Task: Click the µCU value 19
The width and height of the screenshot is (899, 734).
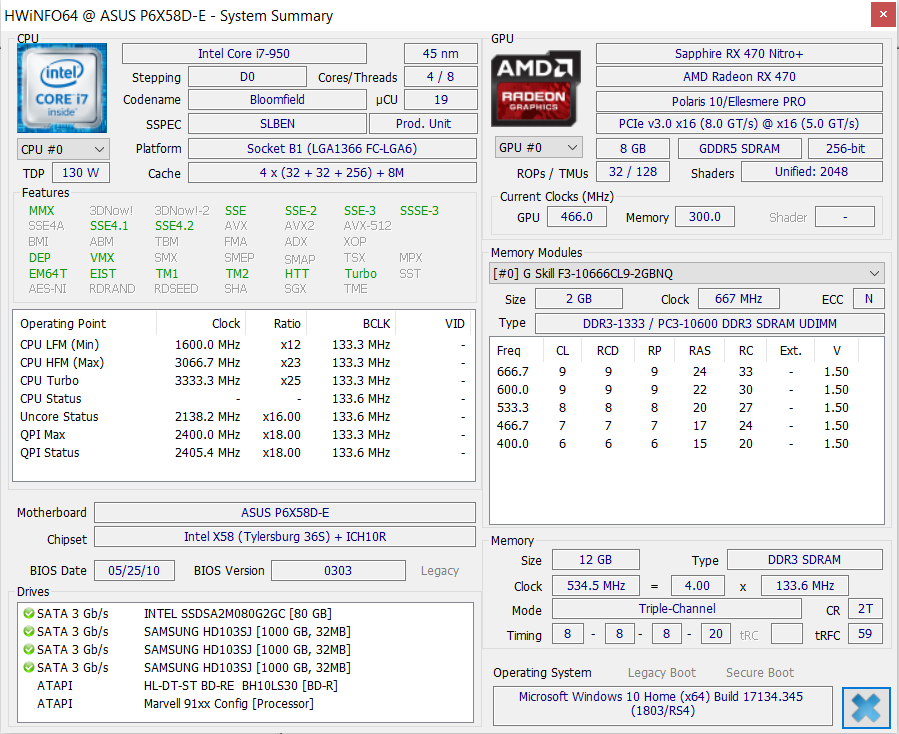Action: coord(440,100)
